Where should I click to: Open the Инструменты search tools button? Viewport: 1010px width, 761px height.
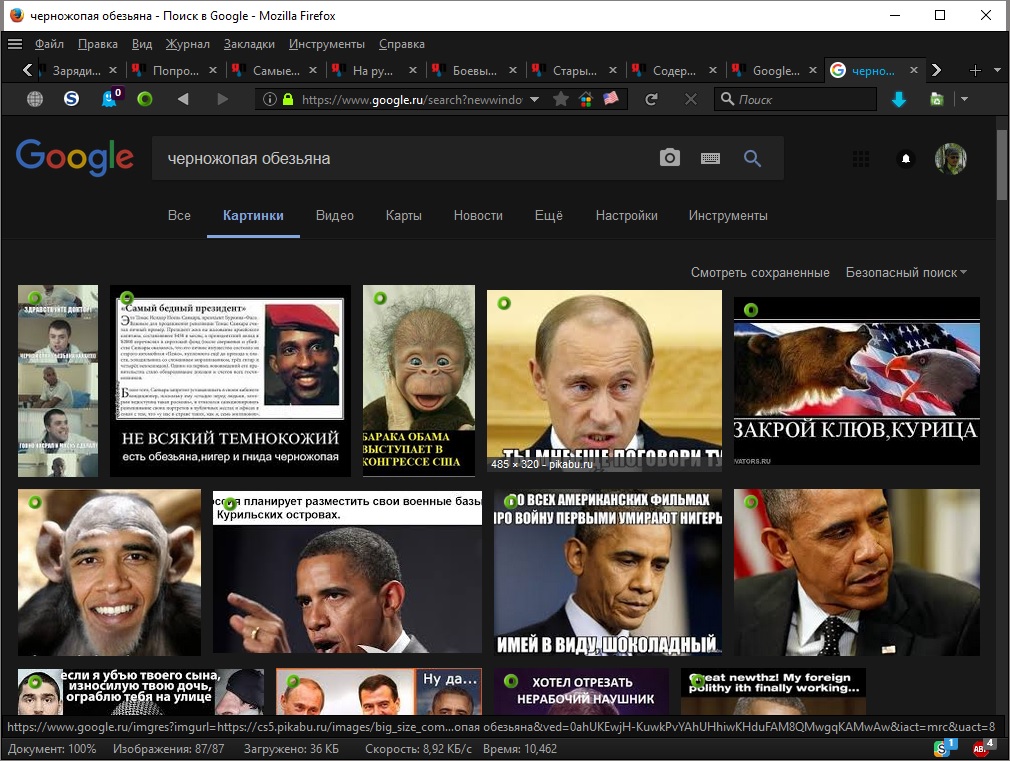[728, 215]
